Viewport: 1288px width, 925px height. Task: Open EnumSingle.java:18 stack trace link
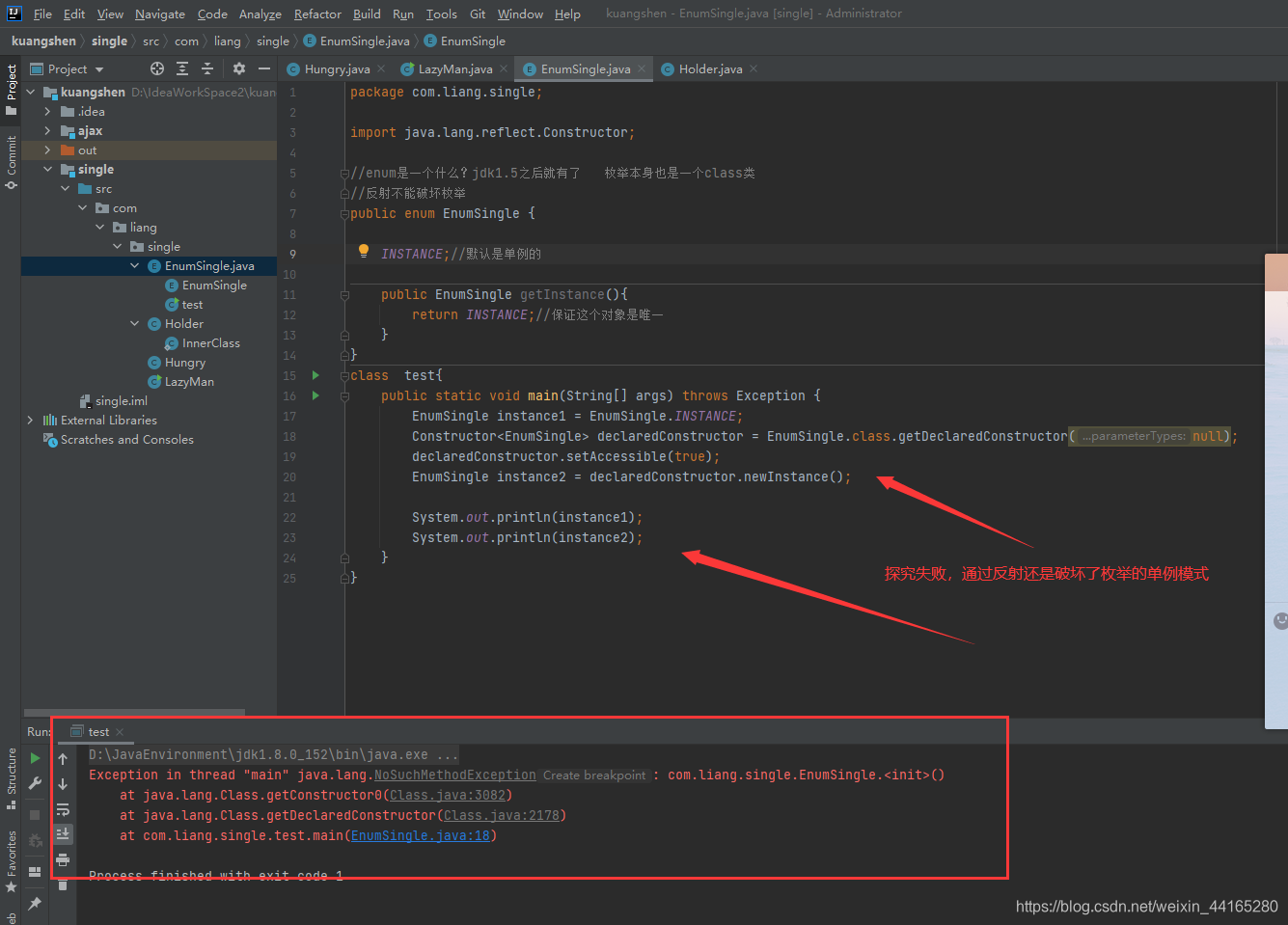click(x=421, y=835)
